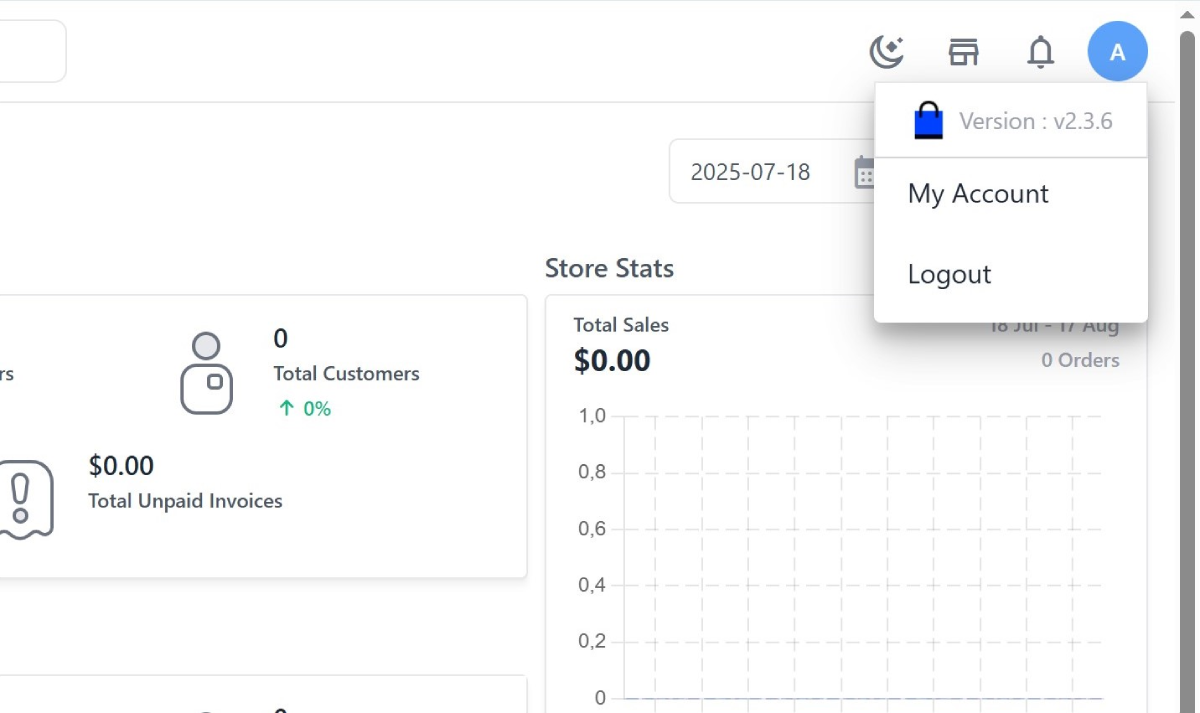Click the Total Customers label
Viewport: 1200px width, 713px height.
click(346, 374)
